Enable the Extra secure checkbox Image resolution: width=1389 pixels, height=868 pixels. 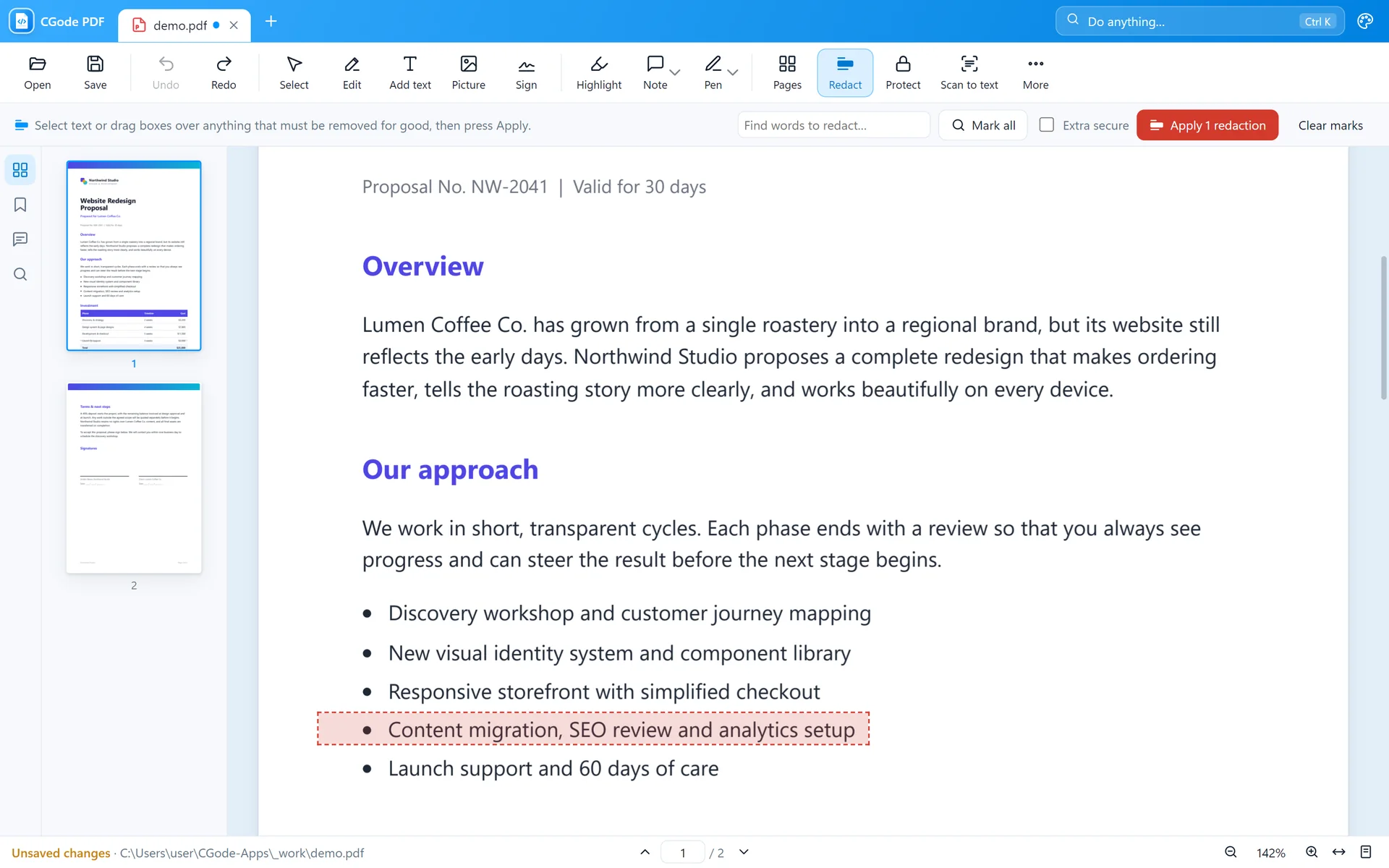pos(1046,124)
